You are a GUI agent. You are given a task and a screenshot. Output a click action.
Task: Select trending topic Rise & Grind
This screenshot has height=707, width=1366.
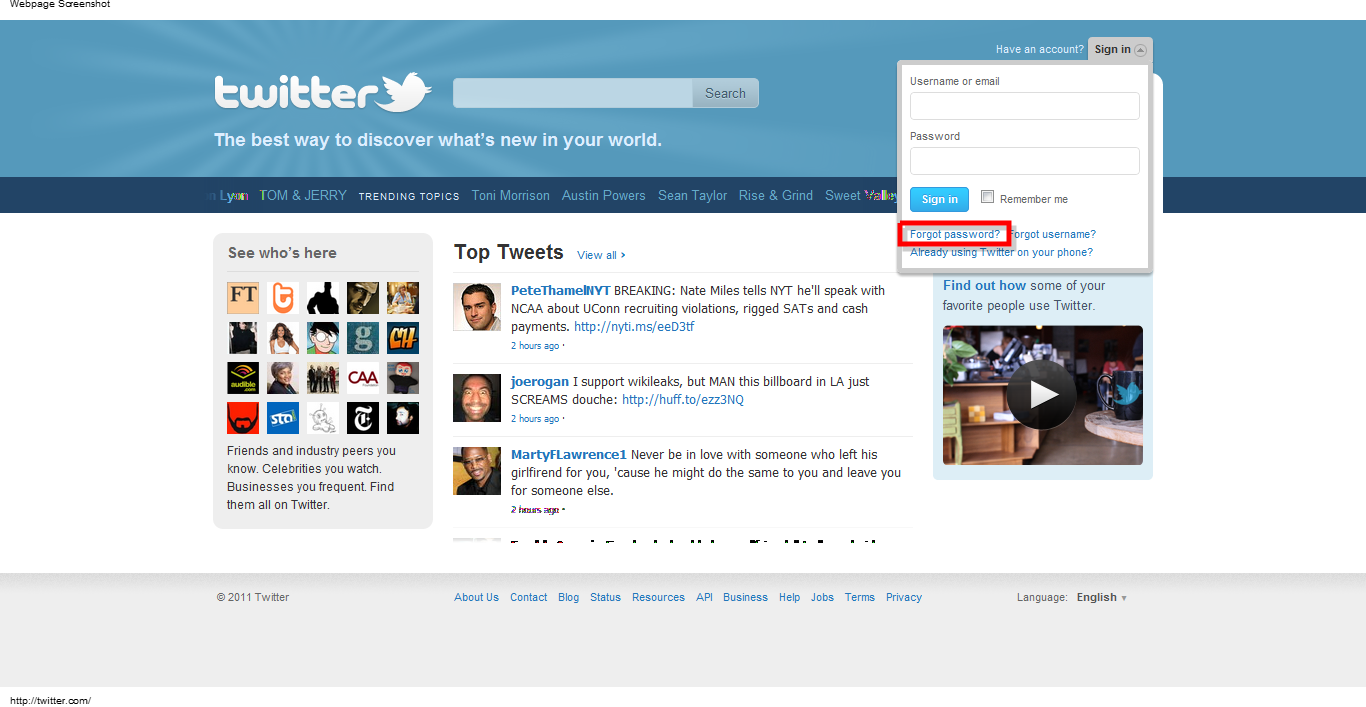pyautogui.click(x=776, y=196)
